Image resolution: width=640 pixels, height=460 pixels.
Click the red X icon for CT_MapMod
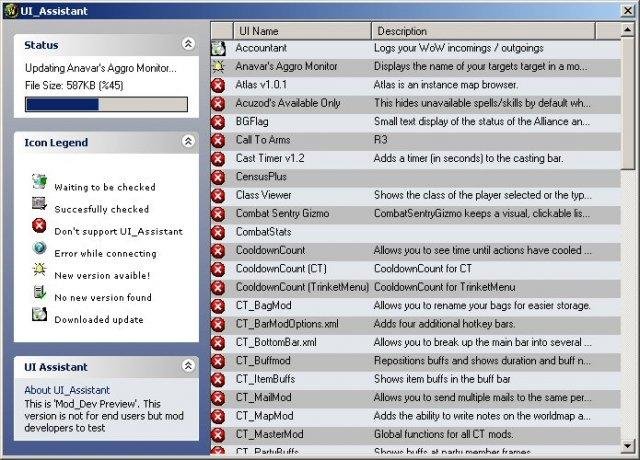pyautogui.click(x=218, y=416)
